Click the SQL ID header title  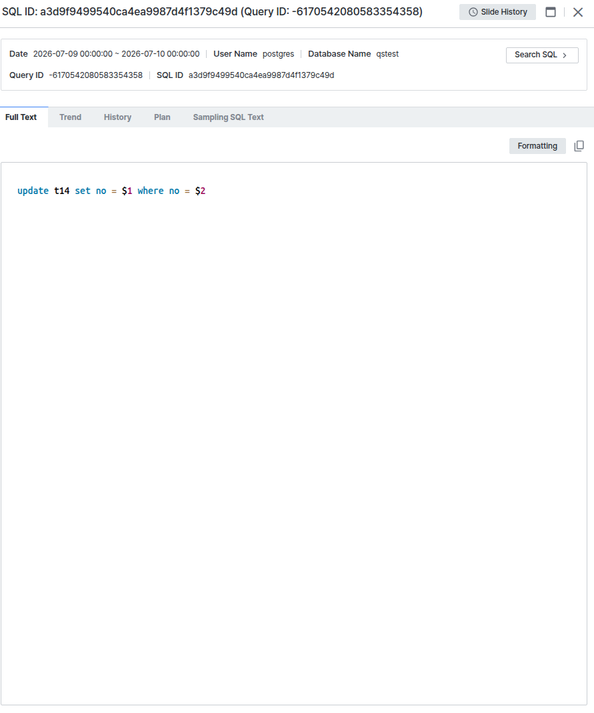coord(212,12)
